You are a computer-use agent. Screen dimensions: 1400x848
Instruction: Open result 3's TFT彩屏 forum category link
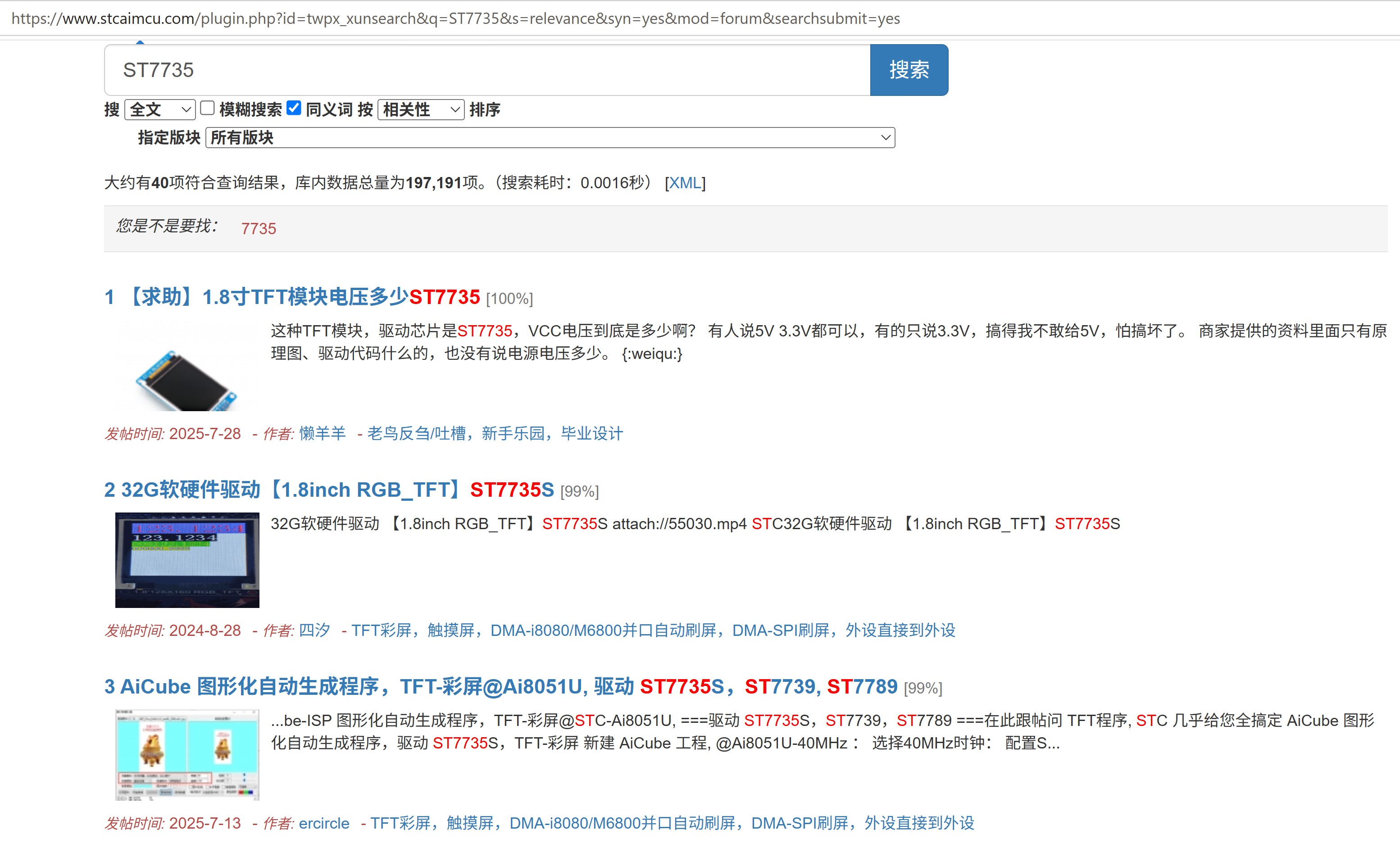point(672,823)
